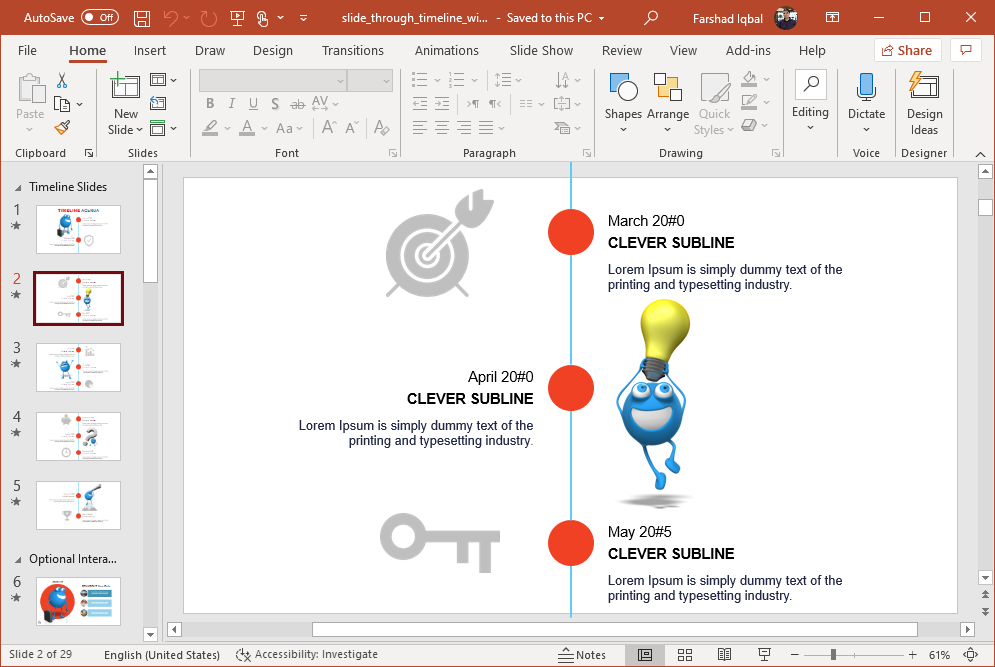This screenshot has width=995, height=667.
Task: Click the Touch/Mouse mode icon
Action: point(262,18)
